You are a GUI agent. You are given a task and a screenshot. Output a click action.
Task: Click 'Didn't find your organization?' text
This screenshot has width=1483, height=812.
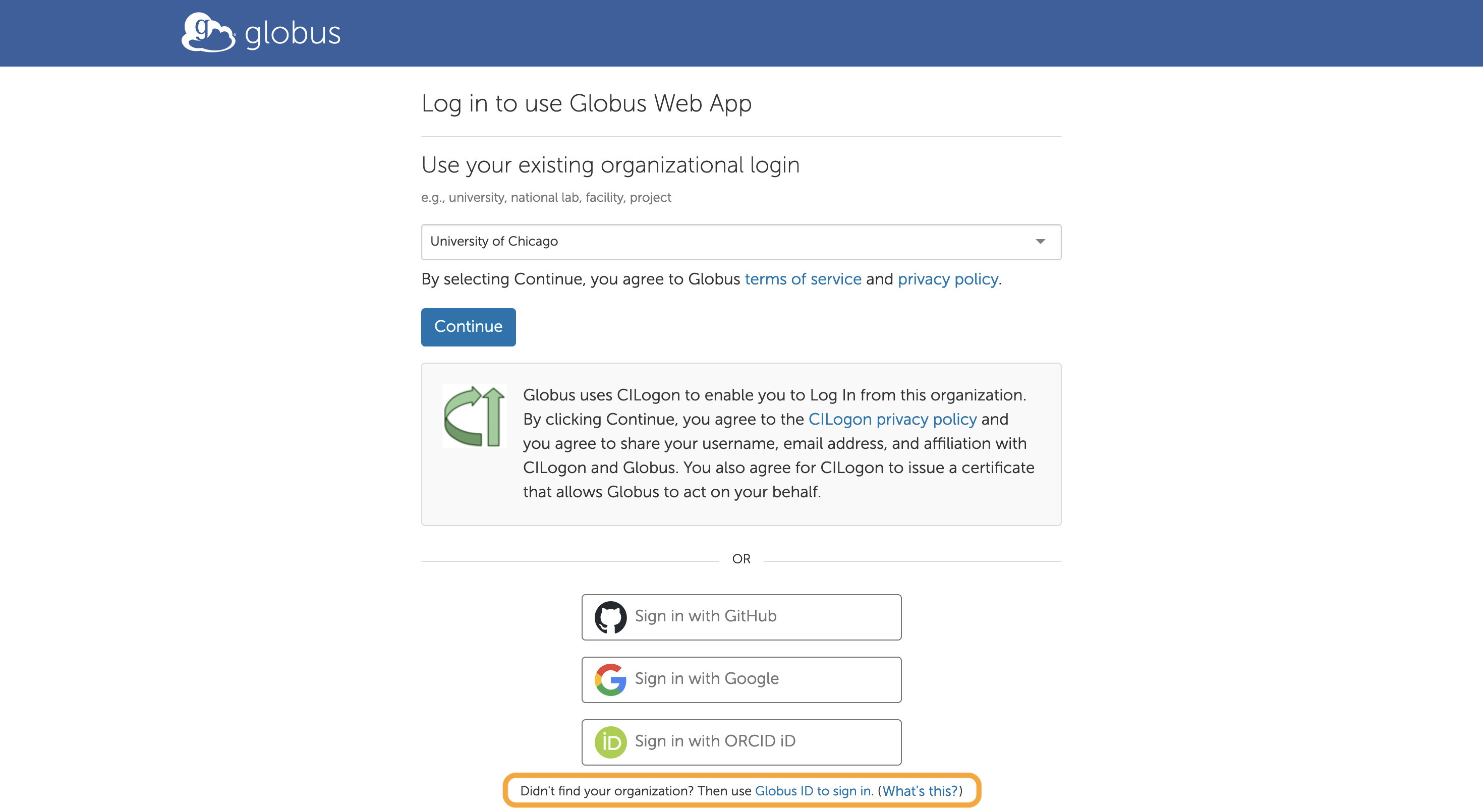(x=607, y=791)
